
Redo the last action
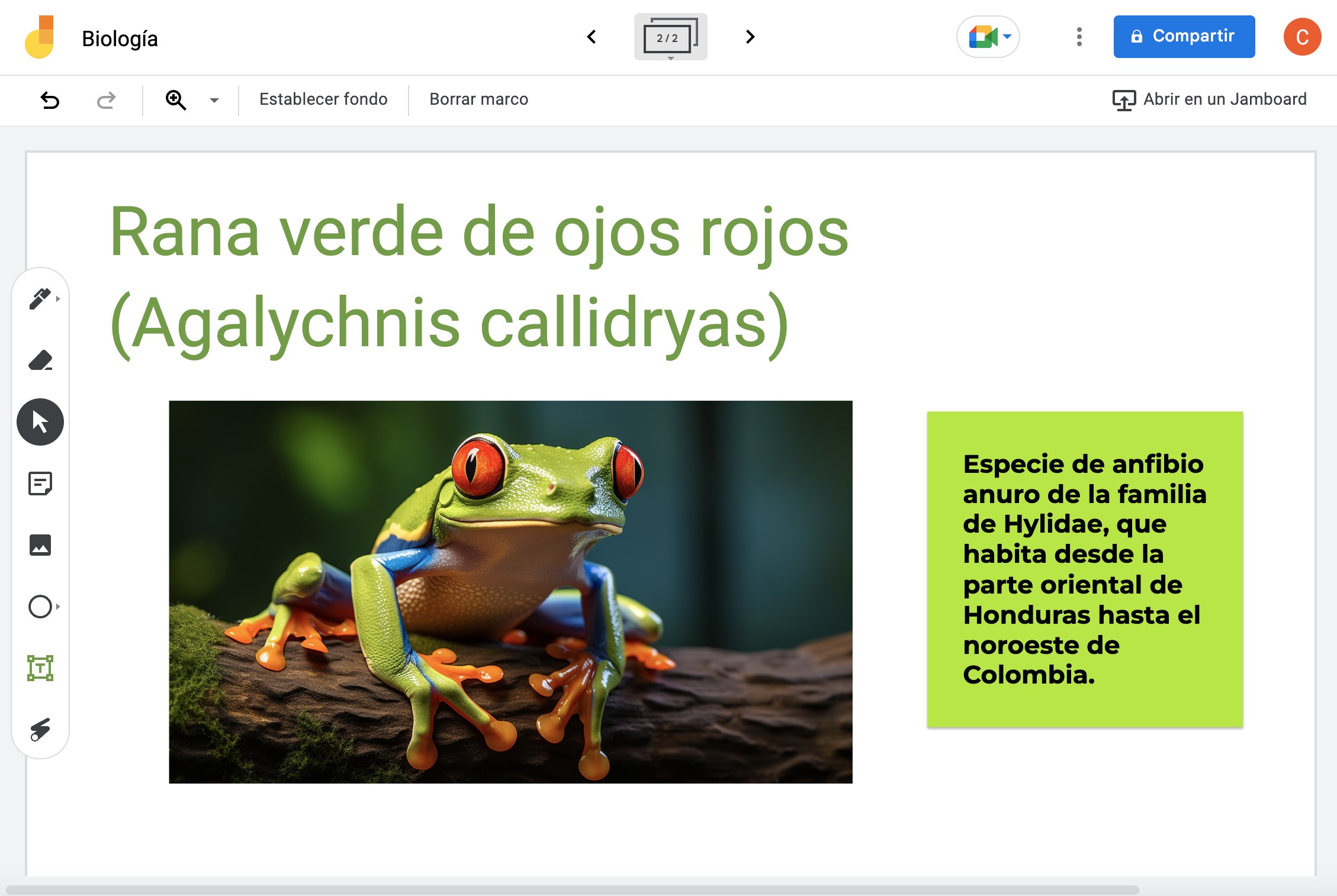(x=106, y=100)
